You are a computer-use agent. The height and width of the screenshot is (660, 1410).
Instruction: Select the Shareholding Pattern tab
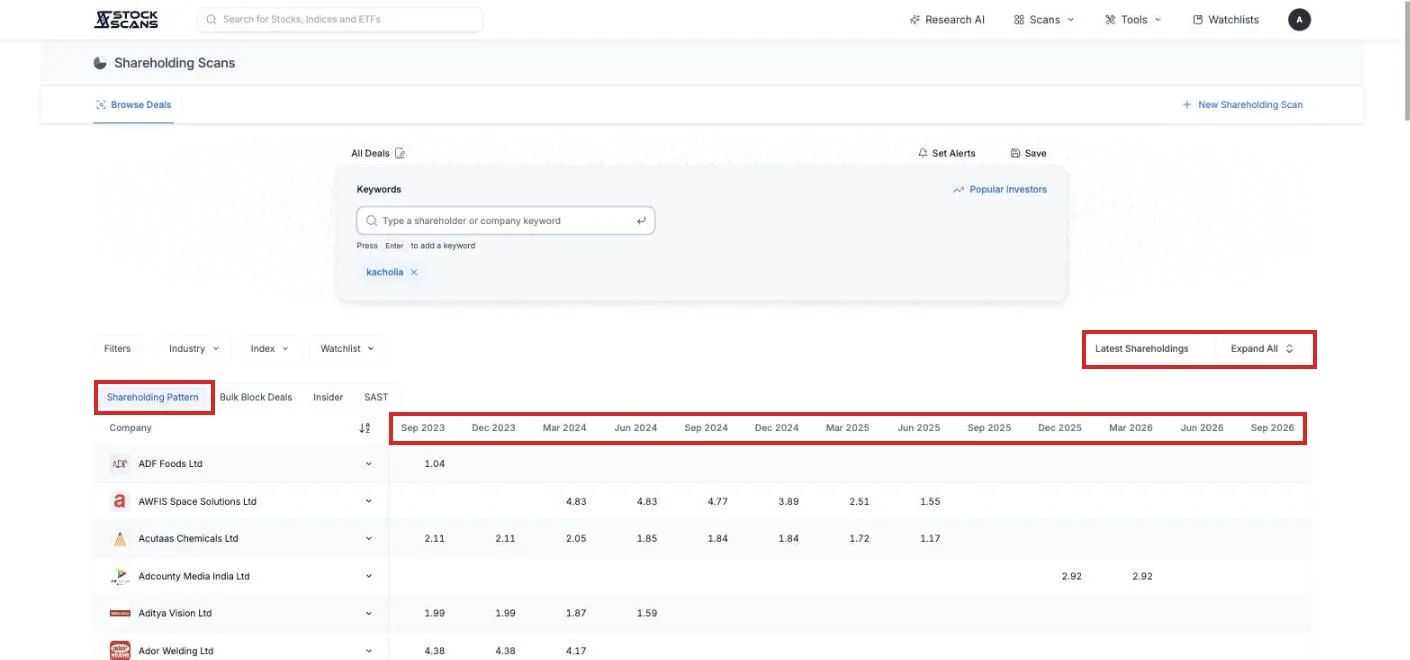click(x=153, y=397)
